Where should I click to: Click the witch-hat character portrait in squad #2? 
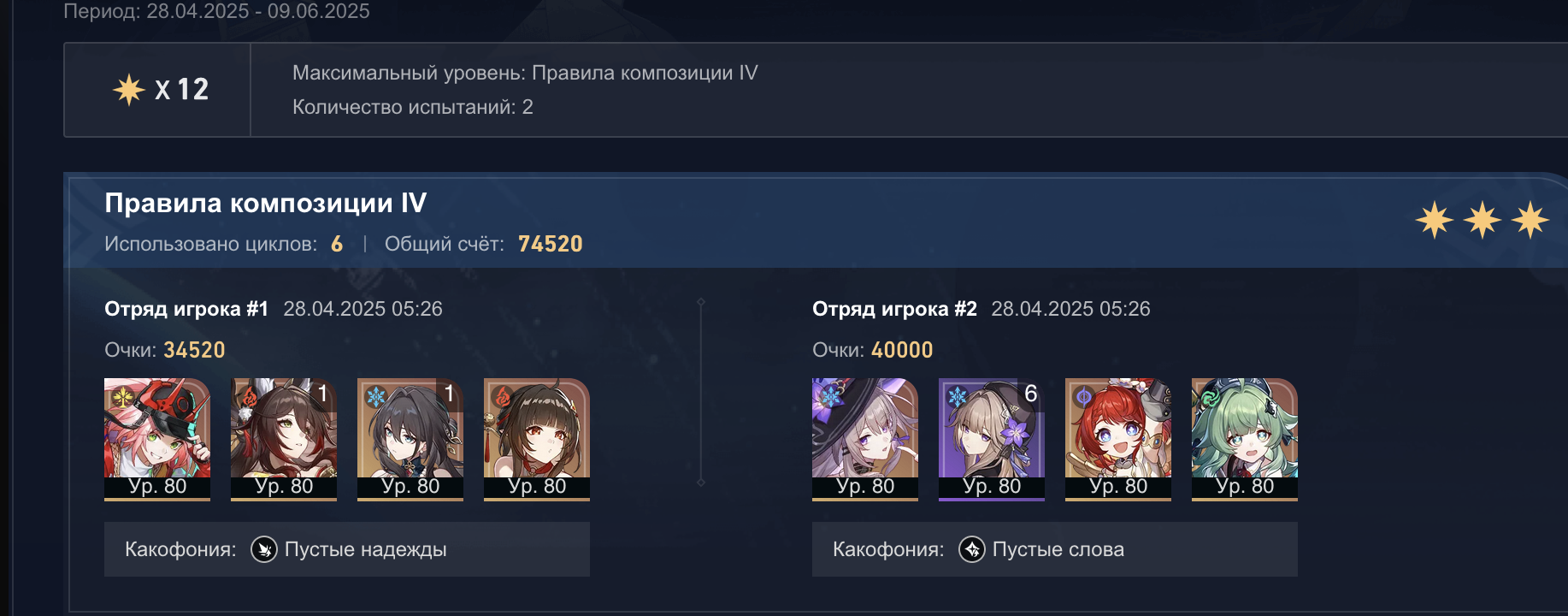865,438
